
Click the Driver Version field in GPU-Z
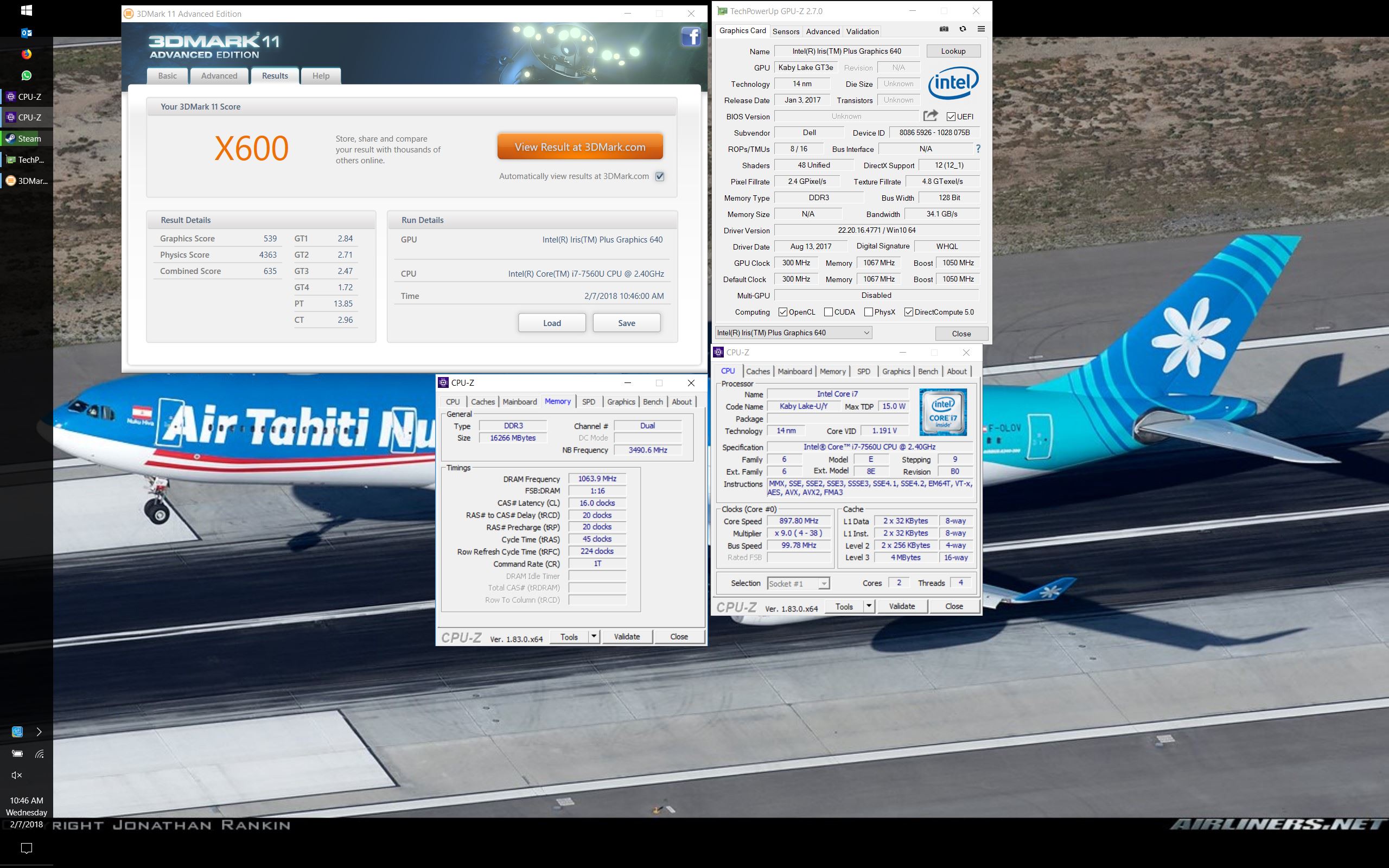coord(876,230)
